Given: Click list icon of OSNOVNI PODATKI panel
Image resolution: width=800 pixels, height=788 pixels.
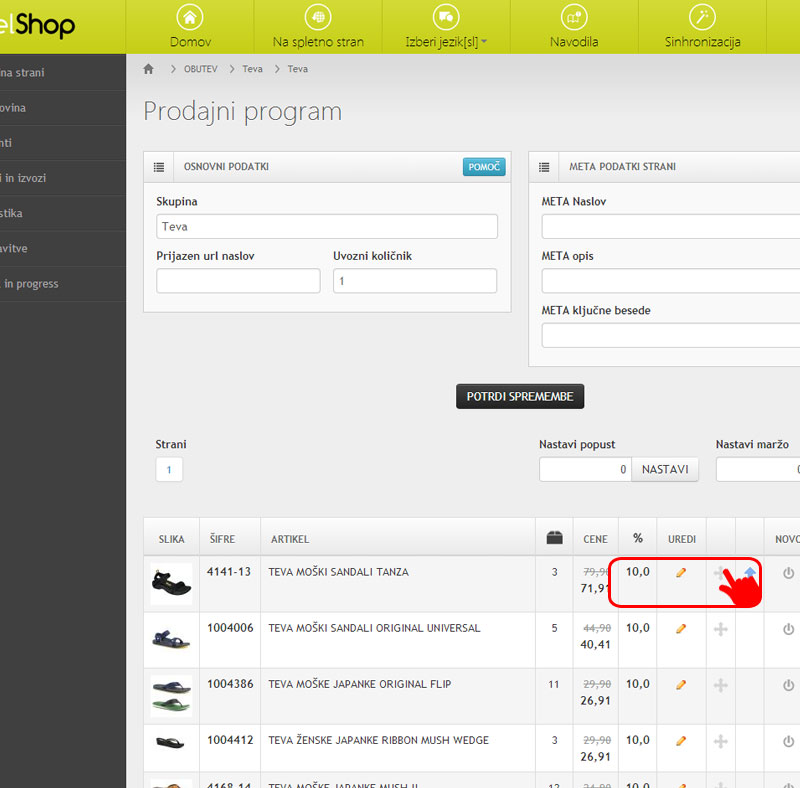Looking at the screenshot, I should coord(159,167).
